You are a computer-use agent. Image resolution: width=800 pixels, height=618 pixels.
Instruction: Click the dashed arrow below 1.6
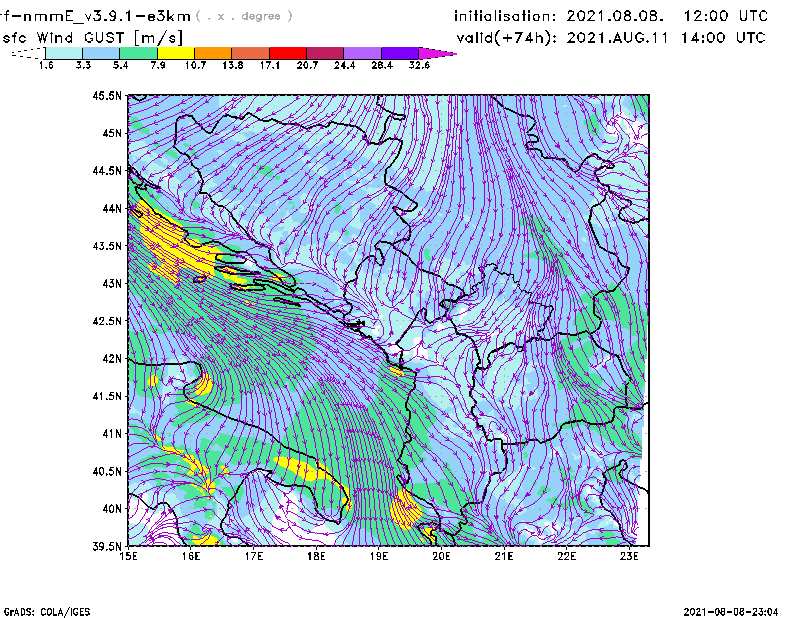click(x=26, y=53)
